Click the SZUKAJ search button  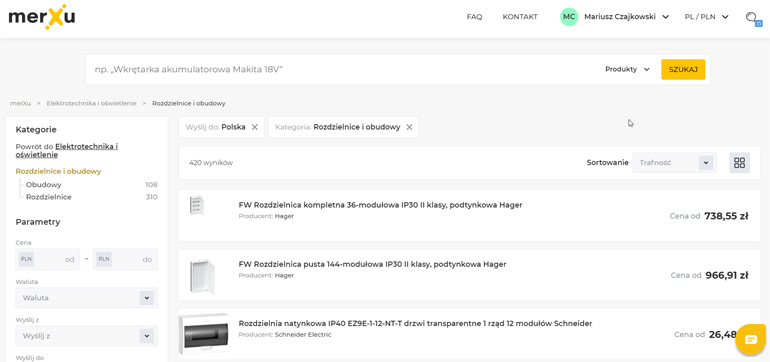click(683, 69)
